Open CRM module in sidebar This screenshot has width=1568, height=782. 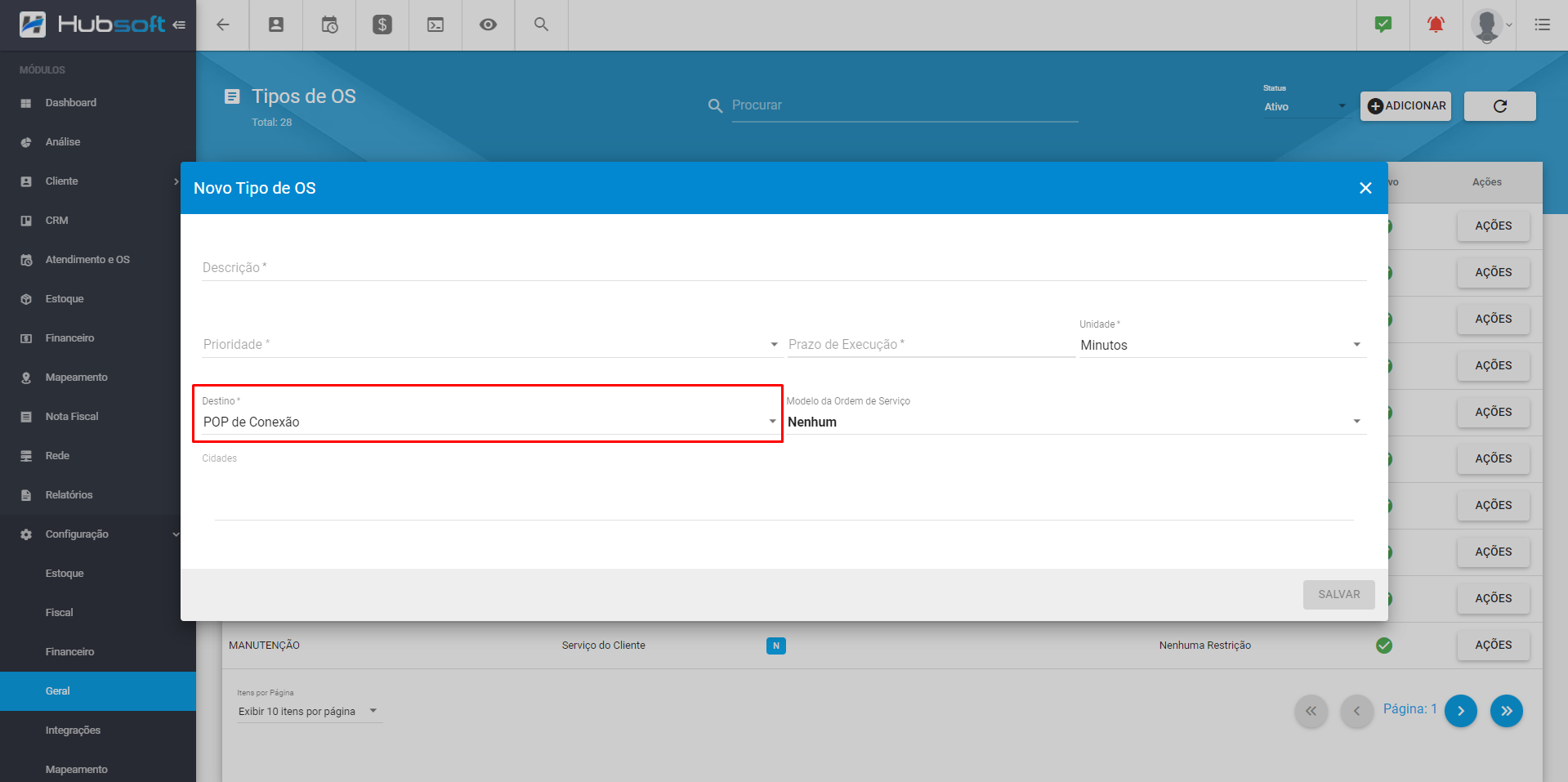(x=98, y=221)
